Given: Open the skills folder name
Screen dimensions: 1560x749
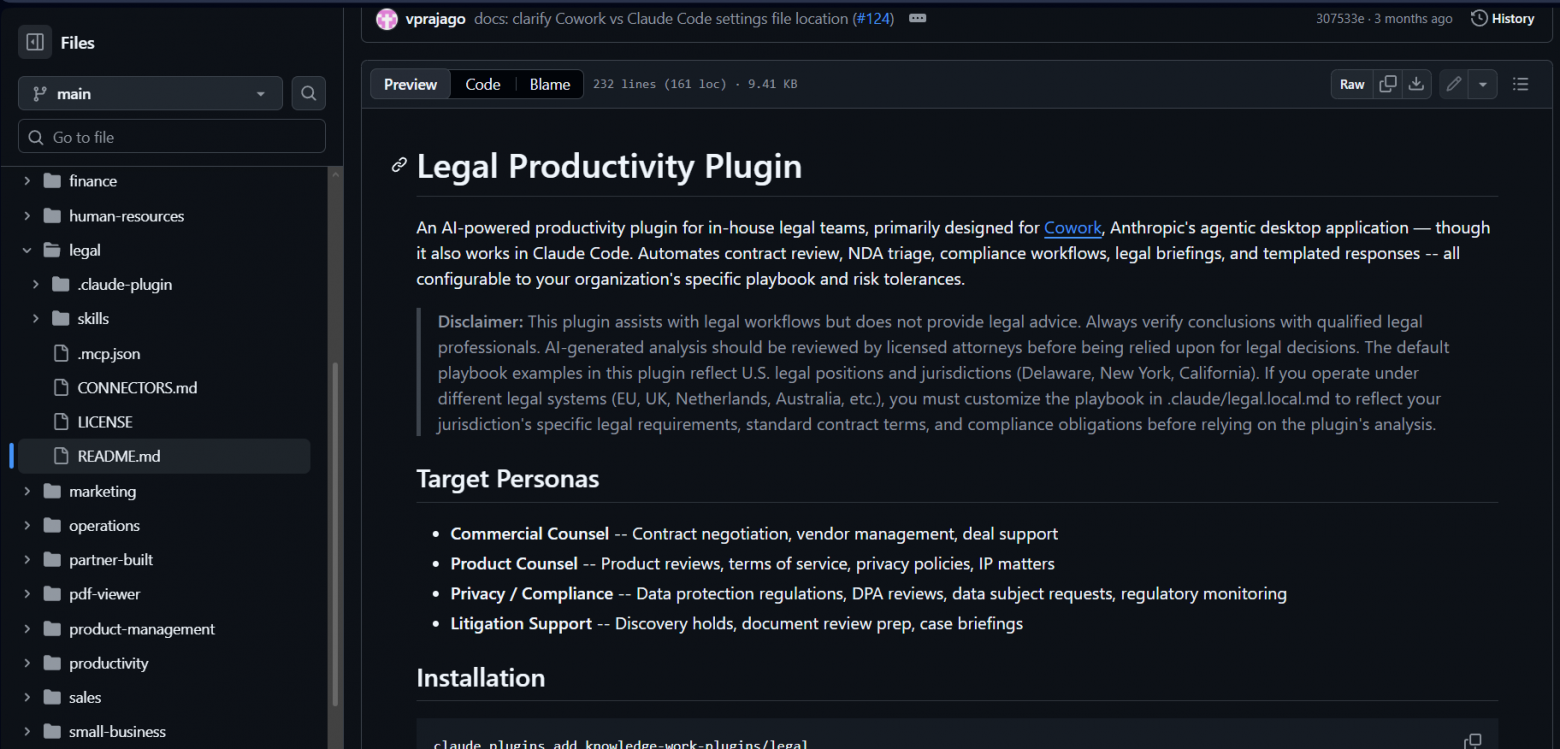Looking at the screenshot, I should tap(93, 318).
